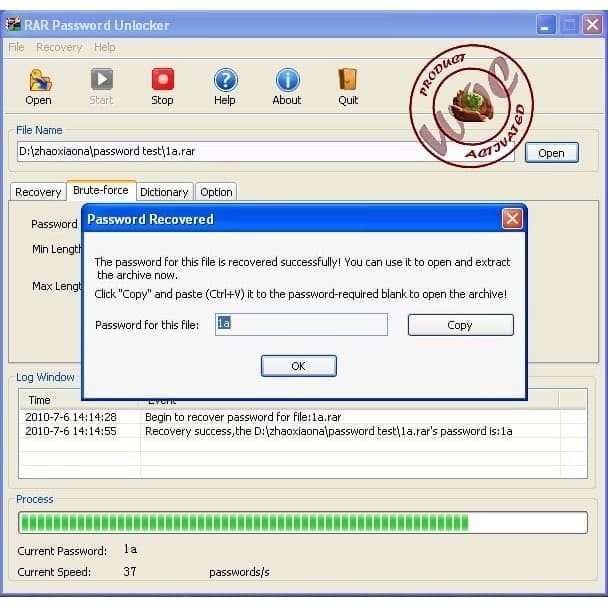Click the RAR Password Unlocker title bar icon

13,24
